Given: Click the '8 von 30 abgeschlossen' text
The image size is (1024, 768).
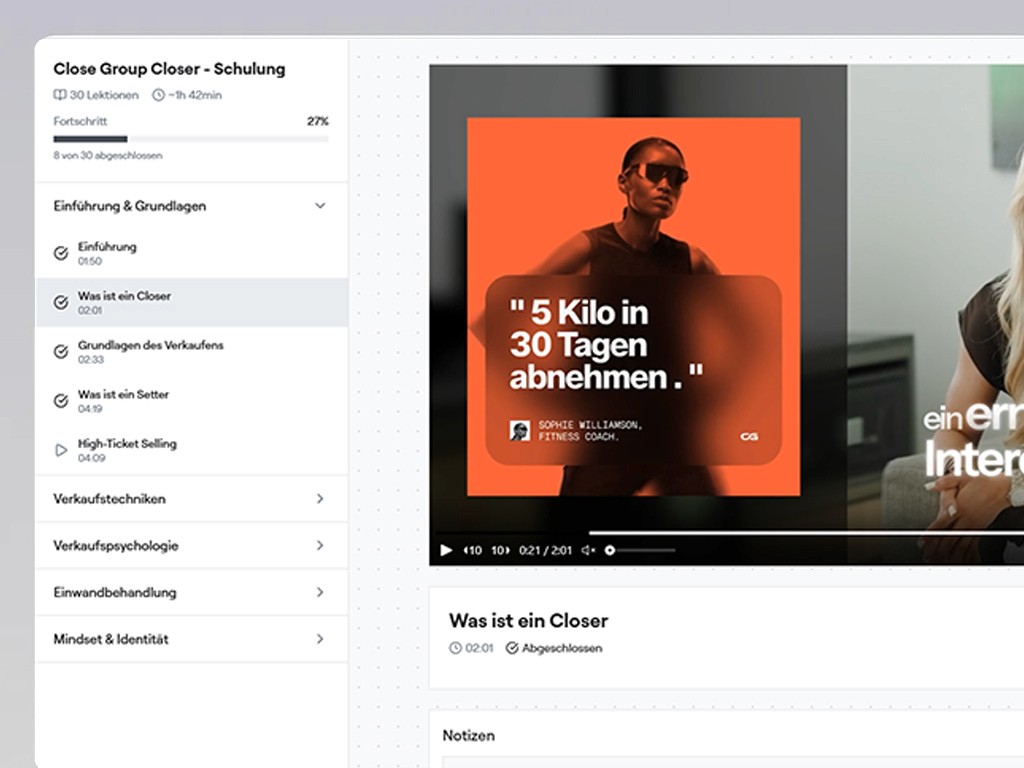Looking at the screenshot, I should (x=108, y=155).
